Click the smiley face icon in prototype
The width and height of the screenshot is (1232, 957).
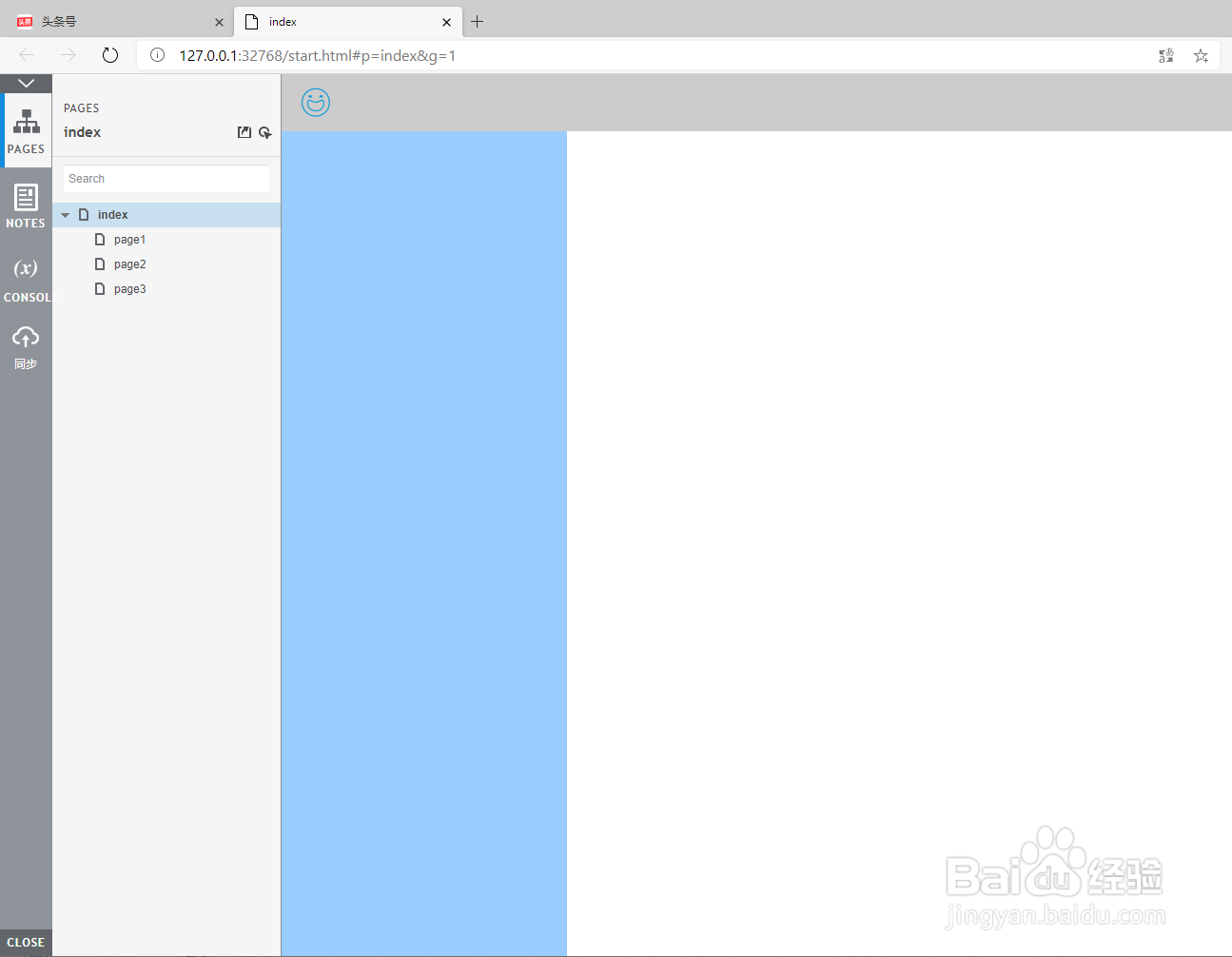316,102
